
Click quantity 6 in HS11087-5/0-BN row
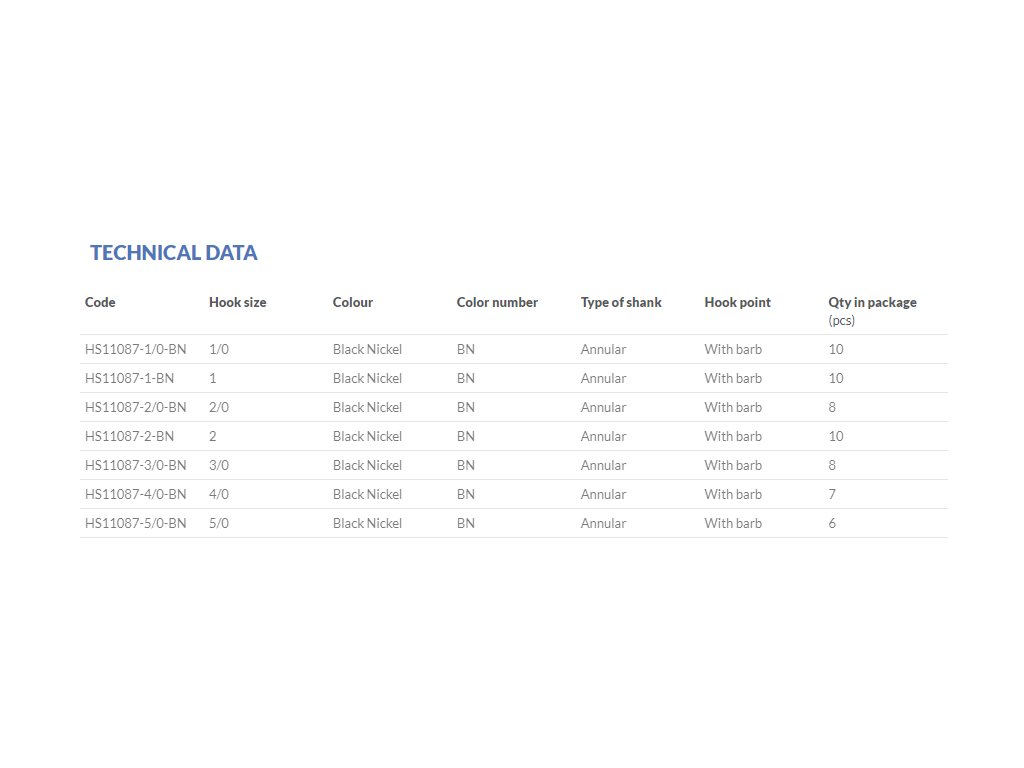832,523
